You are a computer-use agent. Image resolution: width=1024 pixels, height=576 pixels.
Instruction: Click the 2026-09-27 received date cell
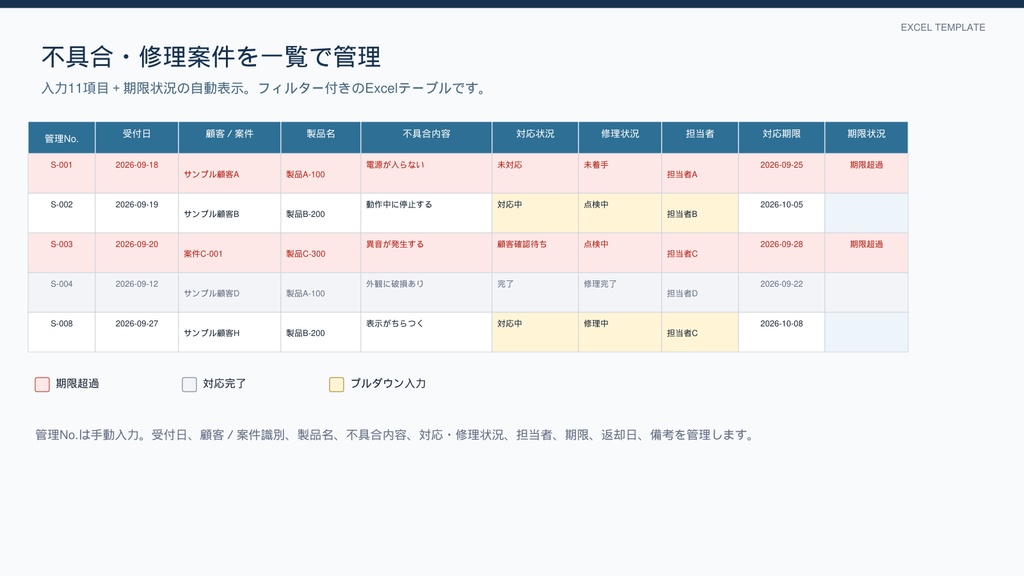(136, 333)
